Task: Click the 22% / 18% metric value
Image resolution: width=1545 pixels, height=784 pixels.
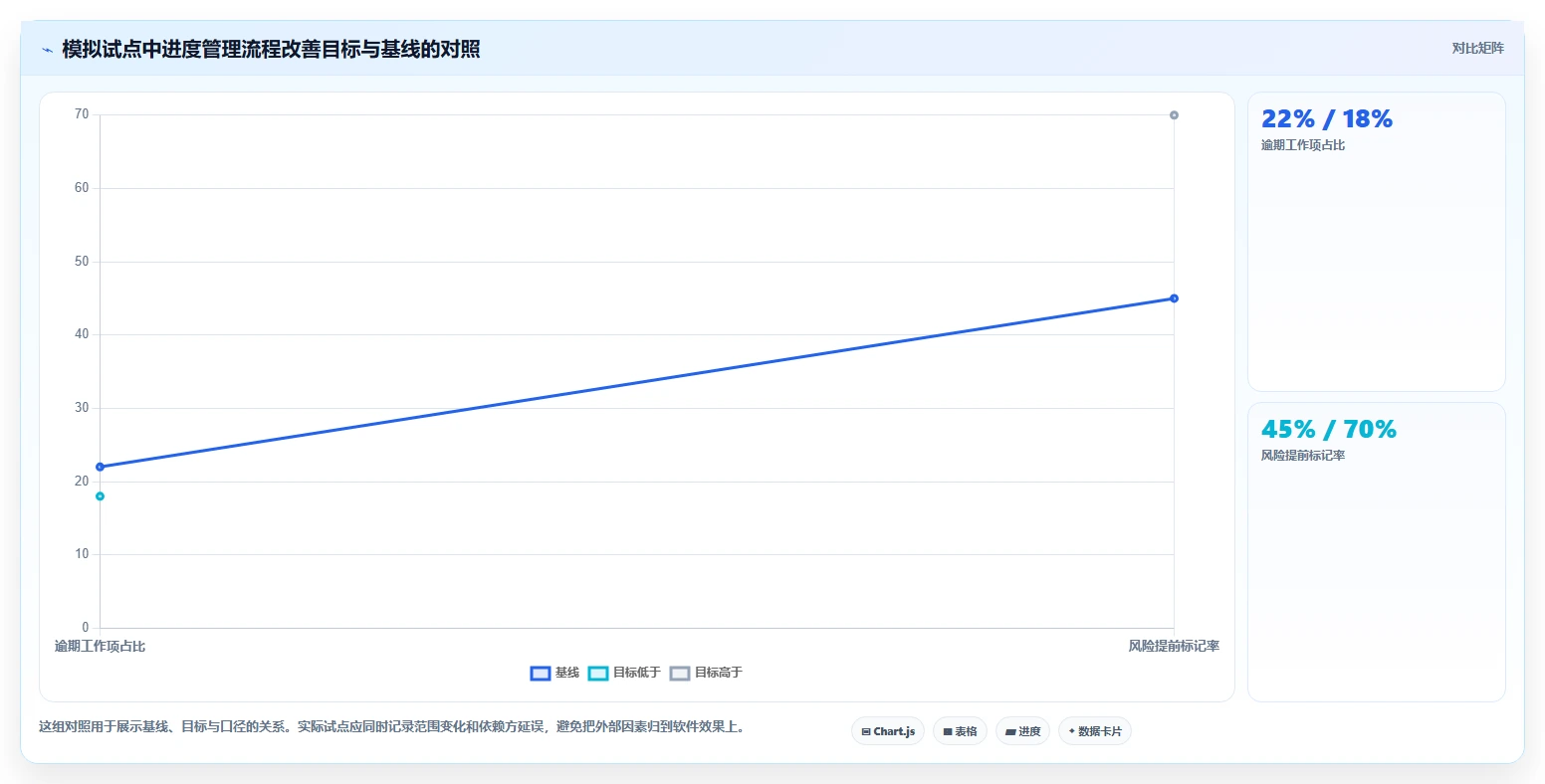Action: pyautogui.click(x=1327, y=119)
